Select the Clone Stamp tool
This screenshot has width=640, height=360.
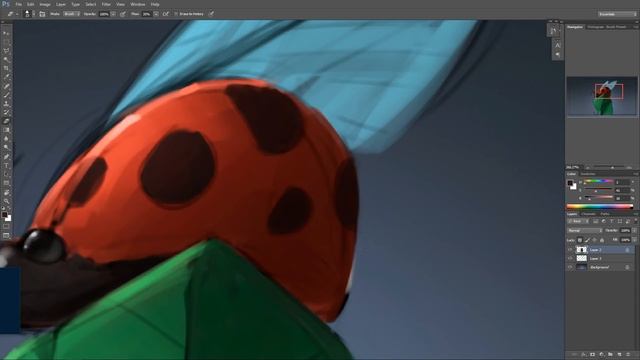click(6, 104)
